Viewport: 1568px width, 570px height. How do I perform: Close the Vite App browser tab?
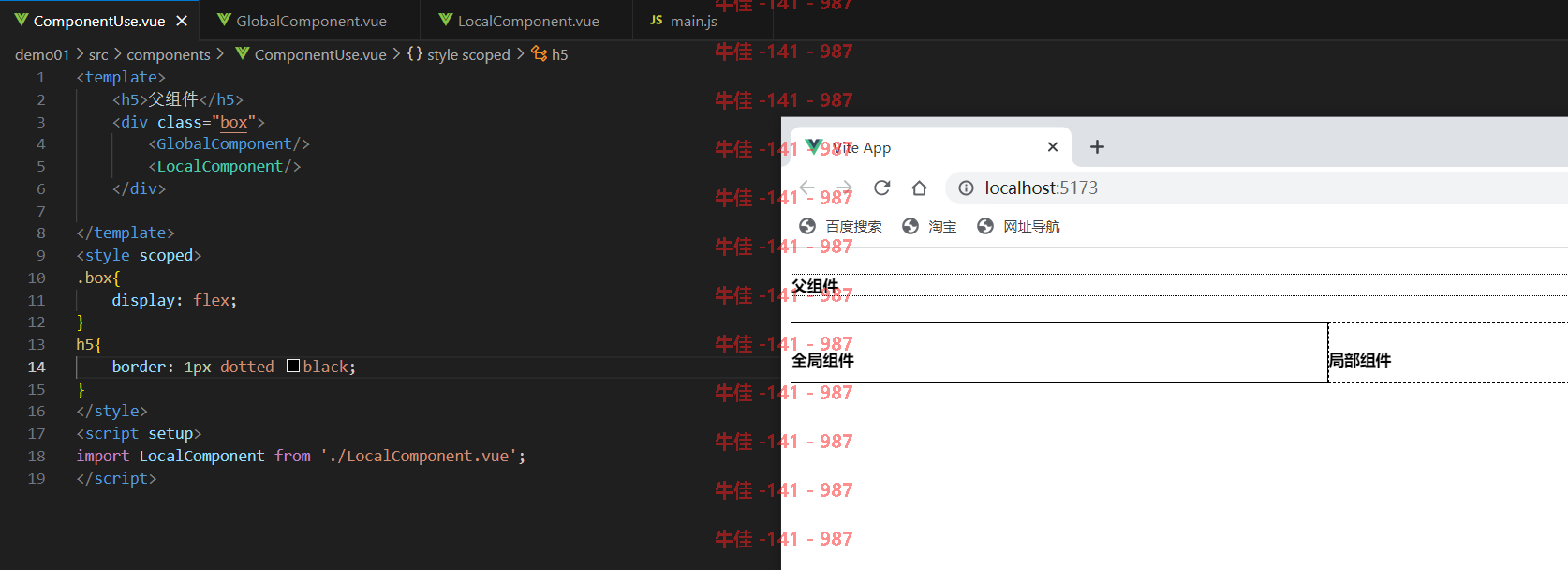click(x=1053, y=146)
